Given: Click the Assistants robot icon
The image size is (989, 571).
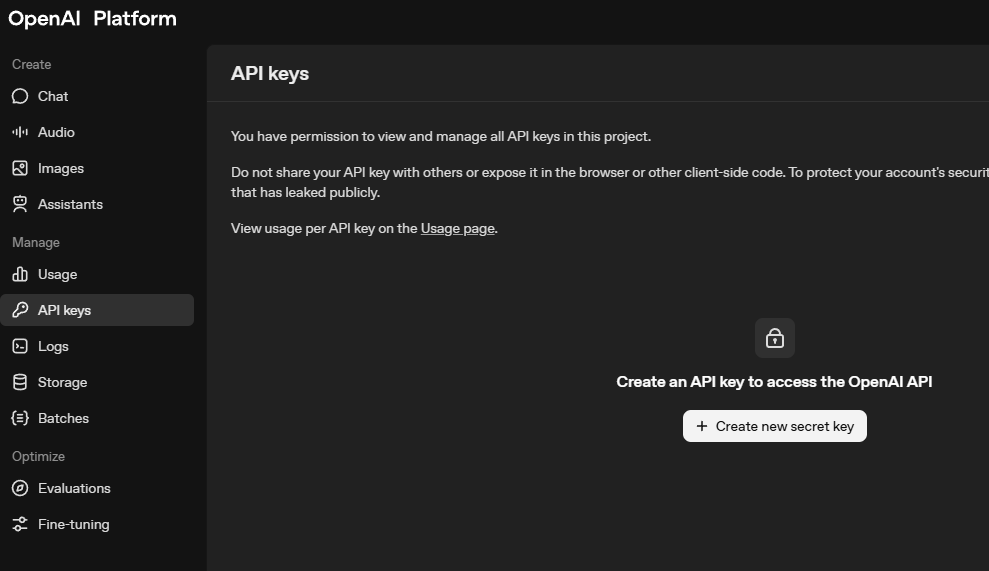Looking at the screenshot, I should [20, 204].
